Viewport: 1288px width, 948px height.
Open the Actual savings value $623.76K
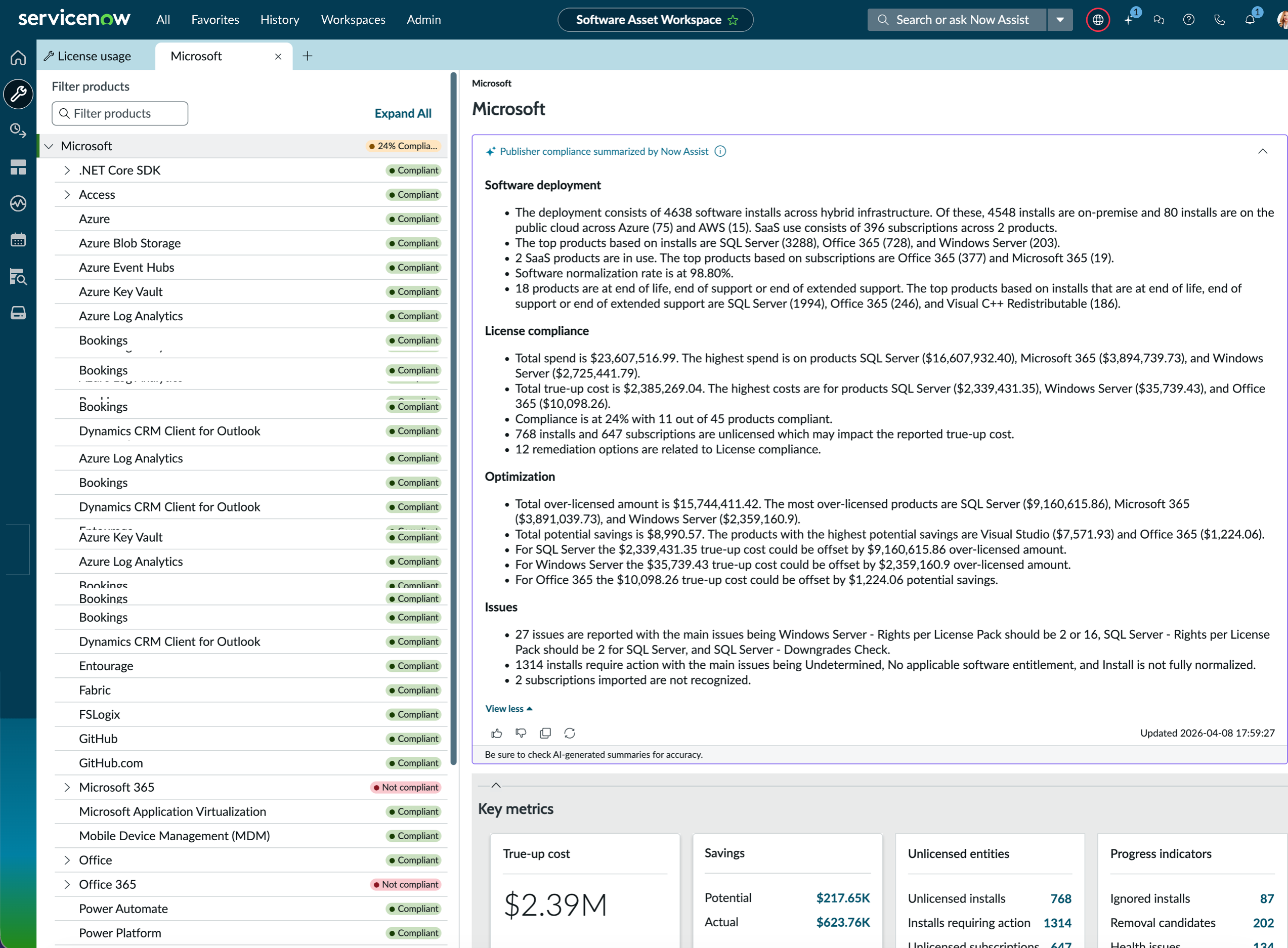coord(843,922)
